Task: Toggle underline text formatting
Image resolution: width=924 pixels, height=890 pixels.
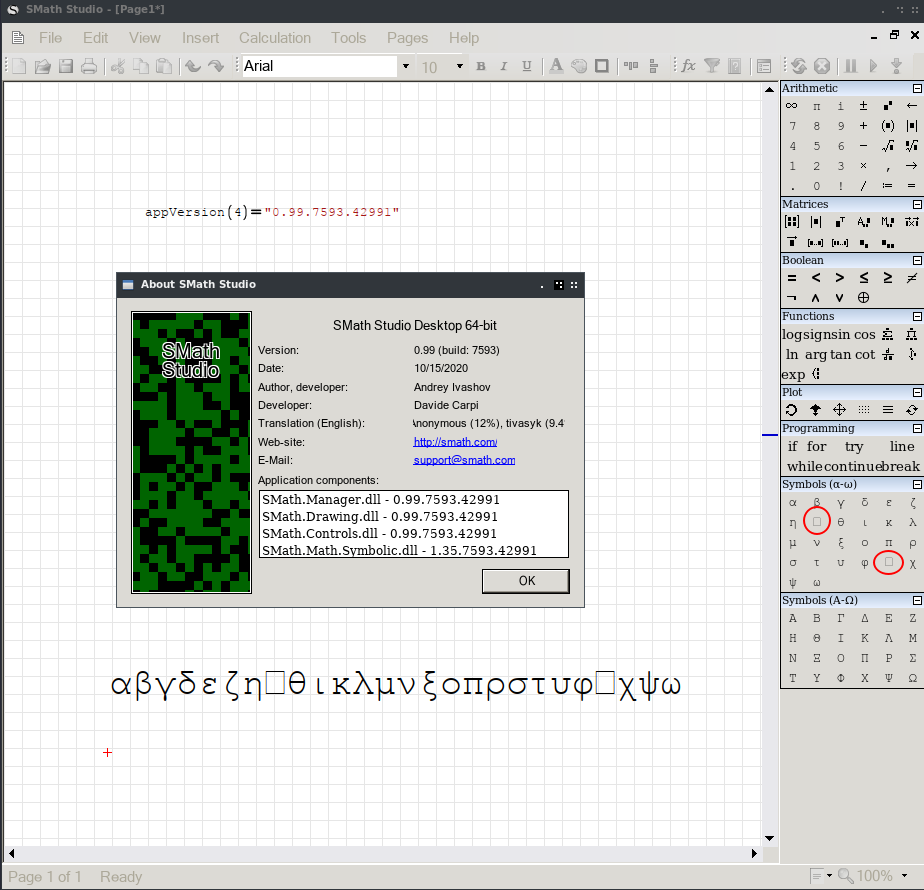Action: point(526,66)
